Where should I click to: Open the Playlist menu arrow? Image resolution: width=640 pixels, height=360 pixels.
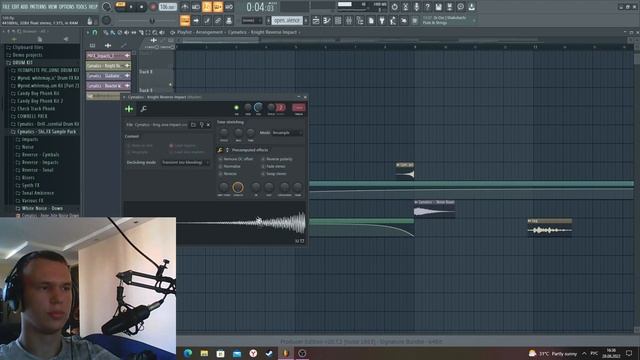(88, 32)
